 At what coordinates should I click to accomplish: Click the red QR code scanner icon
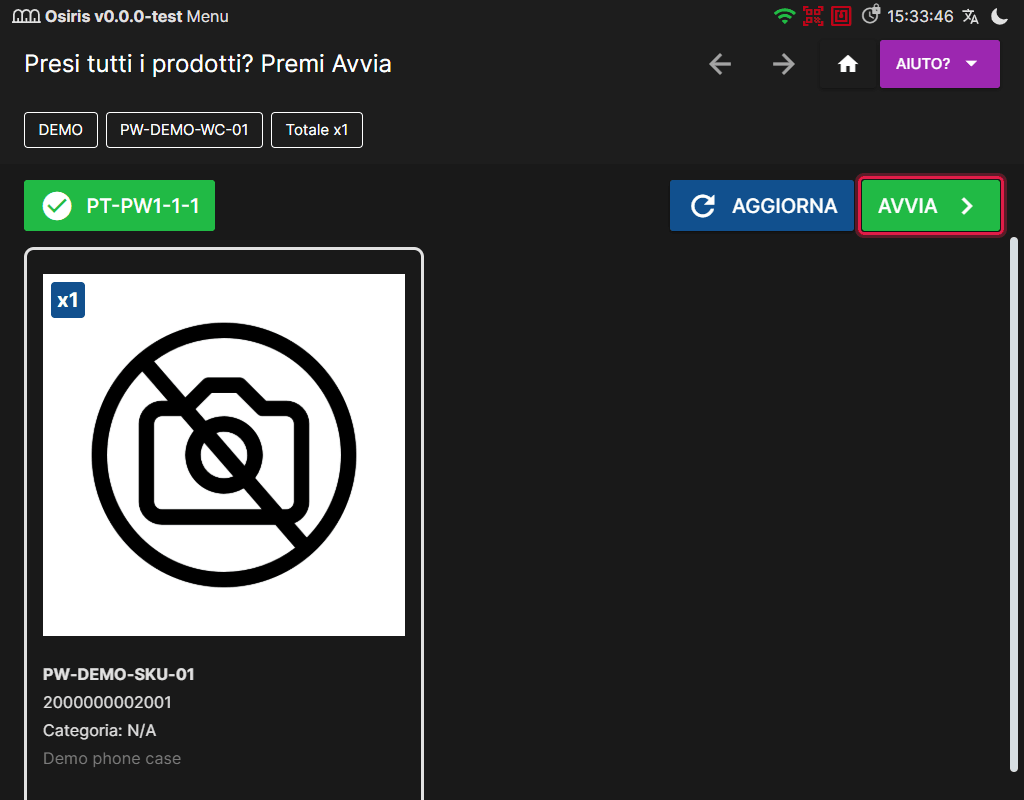tap(813, 16)
